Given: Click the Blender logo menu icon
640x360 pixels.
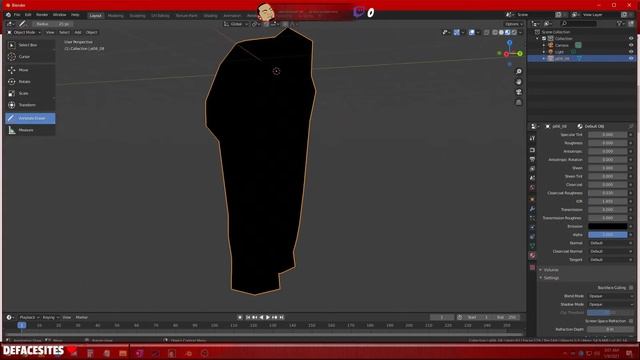Looking at the screenshot, I should click(9, 15).
